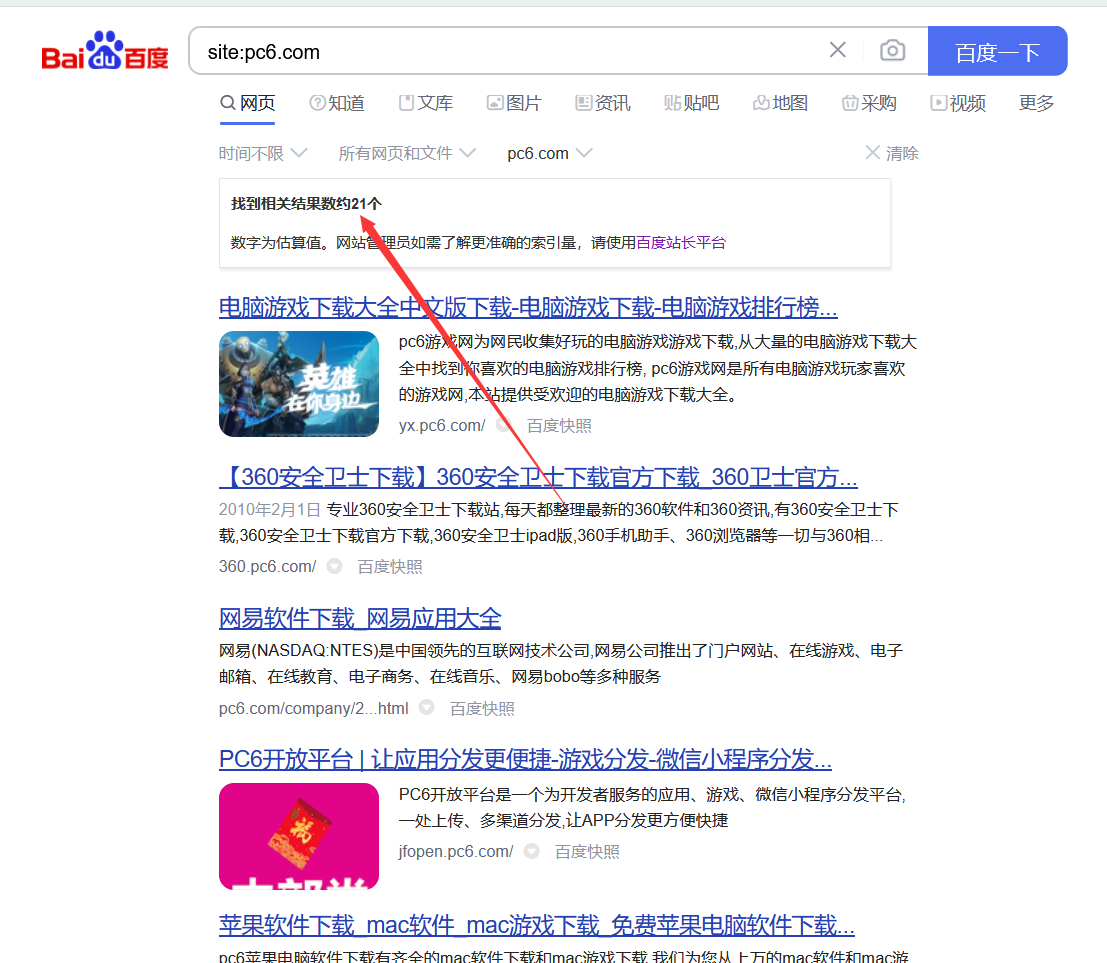Click the icon beside yx.pc6.com/
The image size is (1107, 963).
point(503,425)
